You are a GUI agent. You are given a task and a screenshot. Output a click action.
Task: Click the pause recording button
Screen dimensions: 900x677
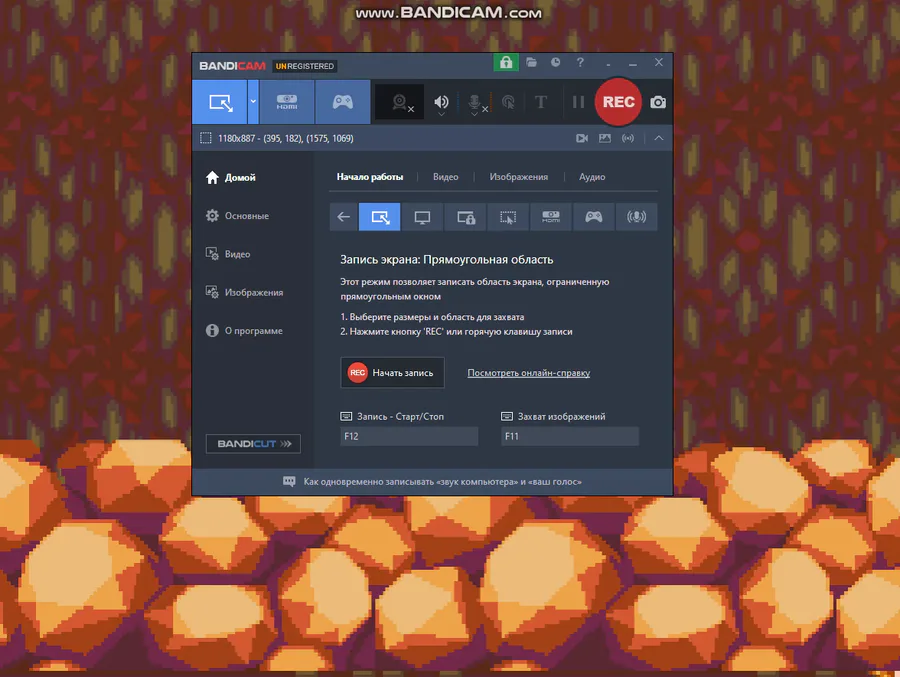pyautogui.click(x=578, y=102)
